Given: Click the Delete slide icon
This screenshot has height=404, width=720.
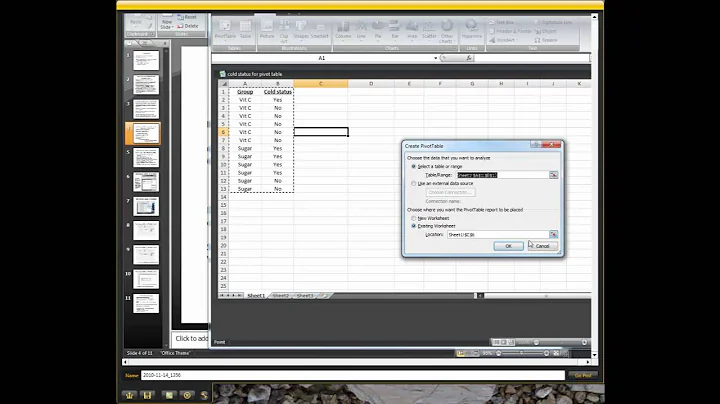Looking at the screenshot, I should 187,26.
